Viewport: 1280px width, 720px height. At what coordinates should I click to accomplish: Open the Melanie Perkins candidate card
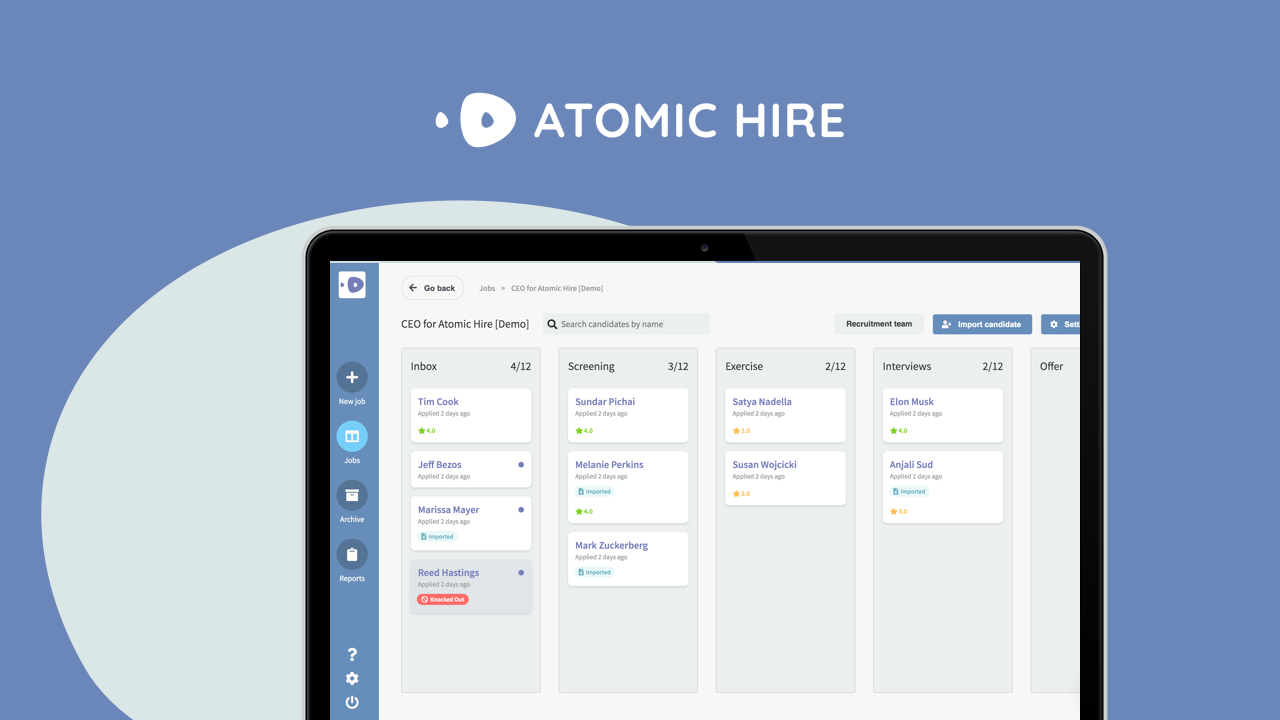(628, 487)
